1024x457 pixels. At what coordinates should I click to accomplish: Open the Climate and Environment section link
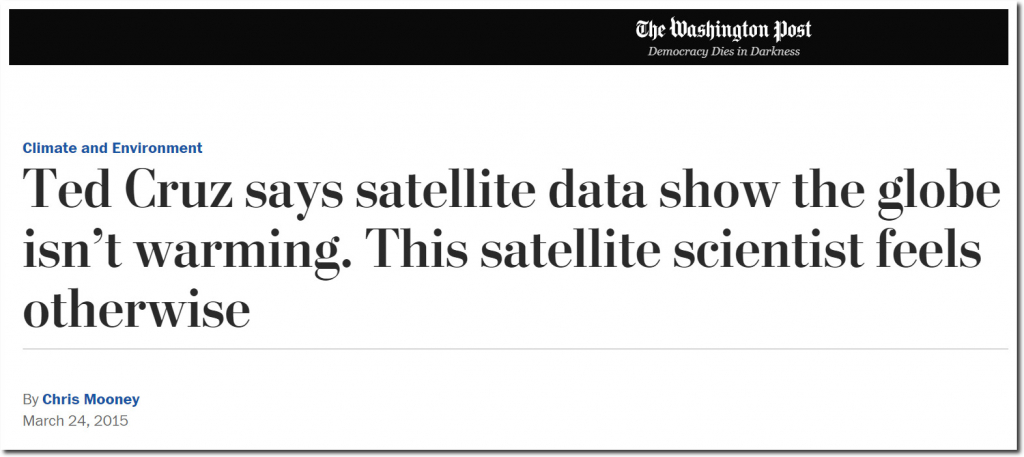click(112, 148)
